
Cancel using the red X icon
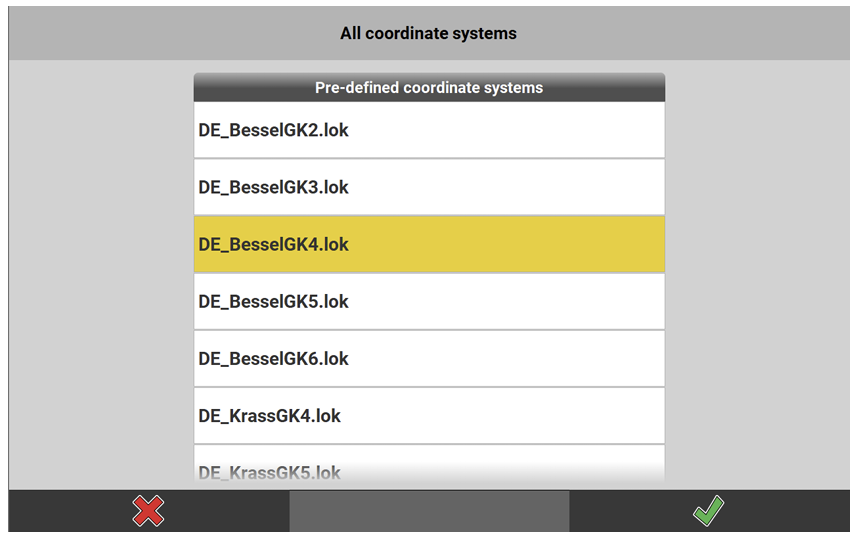pyautogui.click(x=148, y=511)
